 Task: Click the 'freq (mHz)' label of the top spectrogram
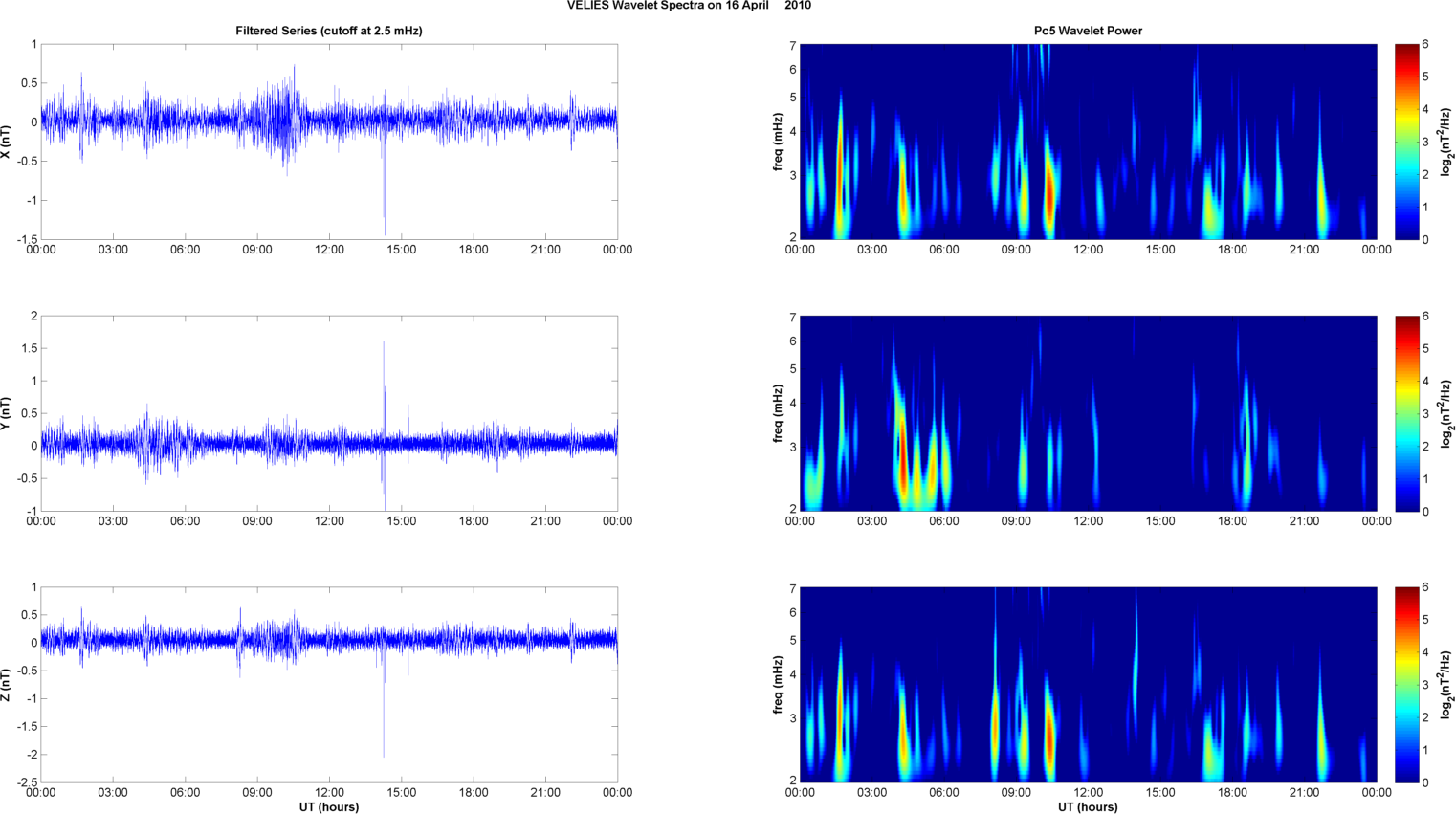(779, 142)
